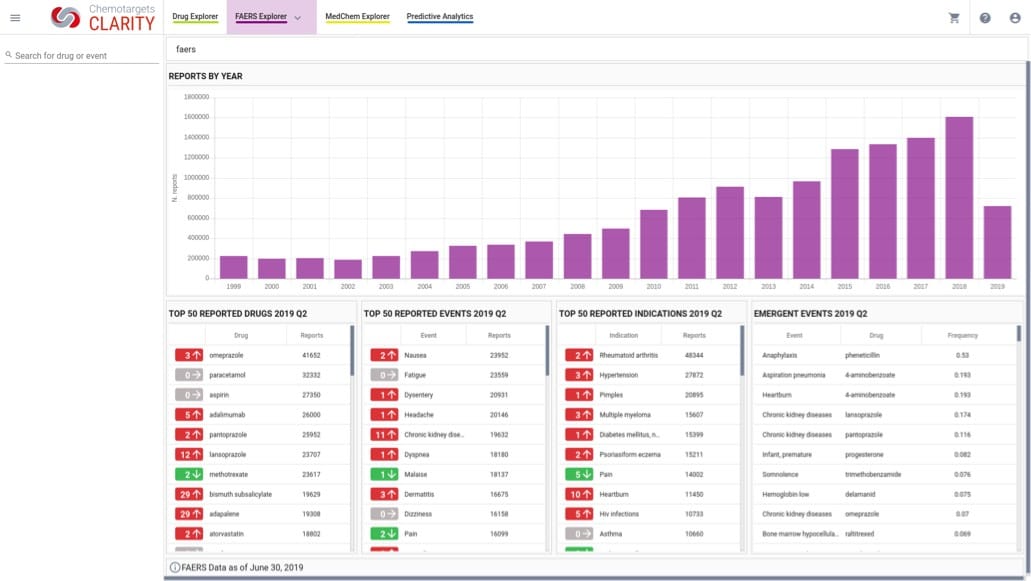1031x581 pixels.
Task: Sort top drugs by Drug column
Action: 241,335
